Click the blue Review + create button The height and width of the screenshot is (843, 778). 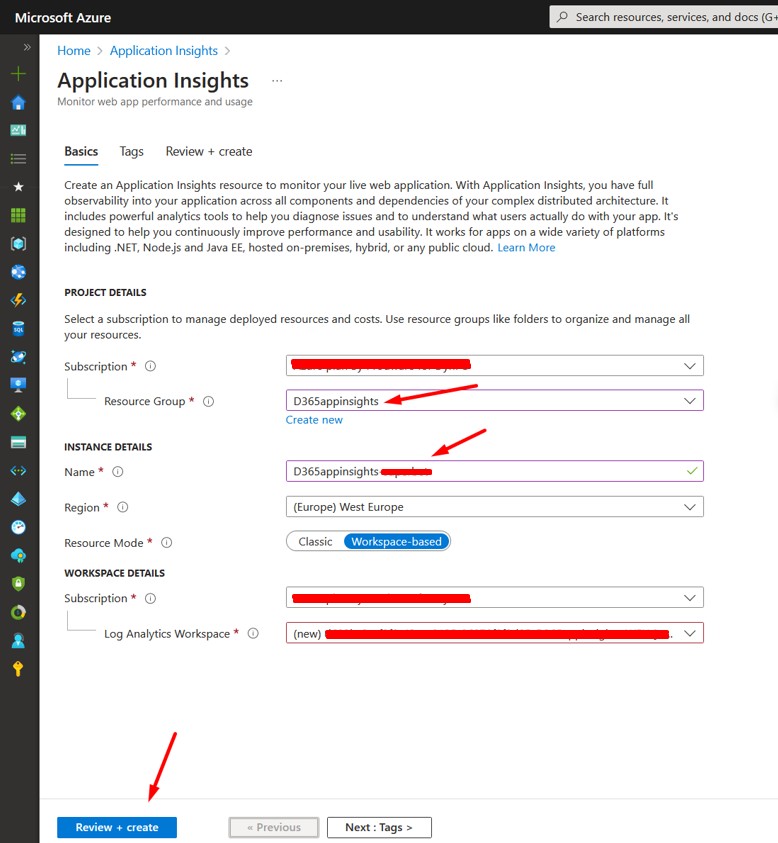(x=117, y=827)
